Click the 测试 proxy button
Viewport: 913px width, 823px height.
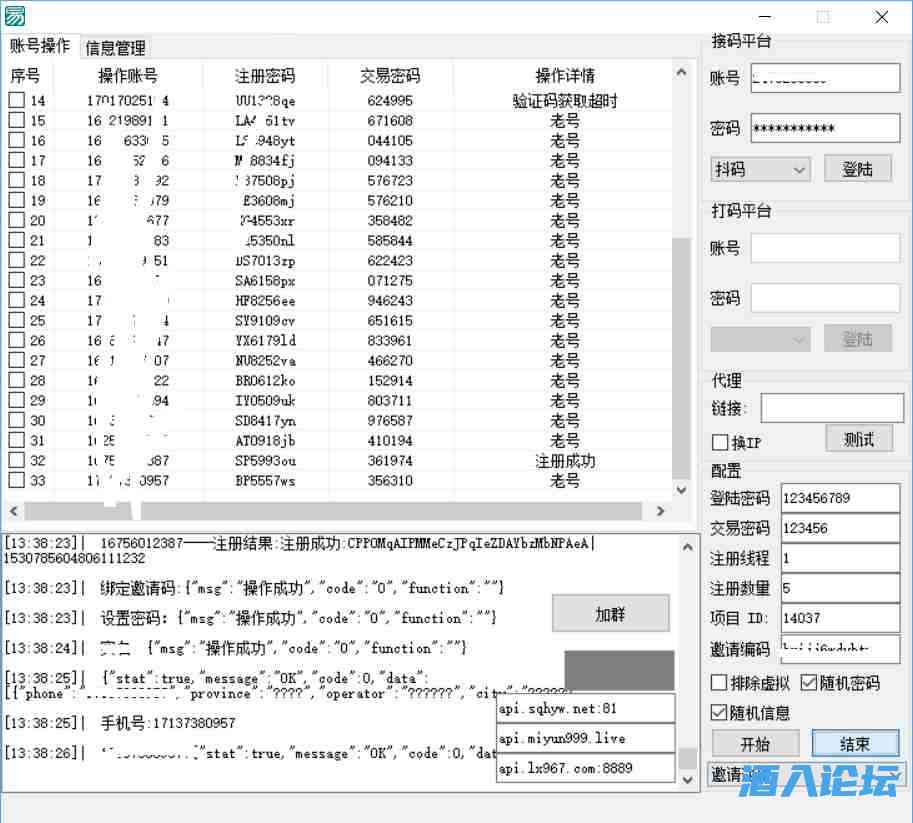859,439
